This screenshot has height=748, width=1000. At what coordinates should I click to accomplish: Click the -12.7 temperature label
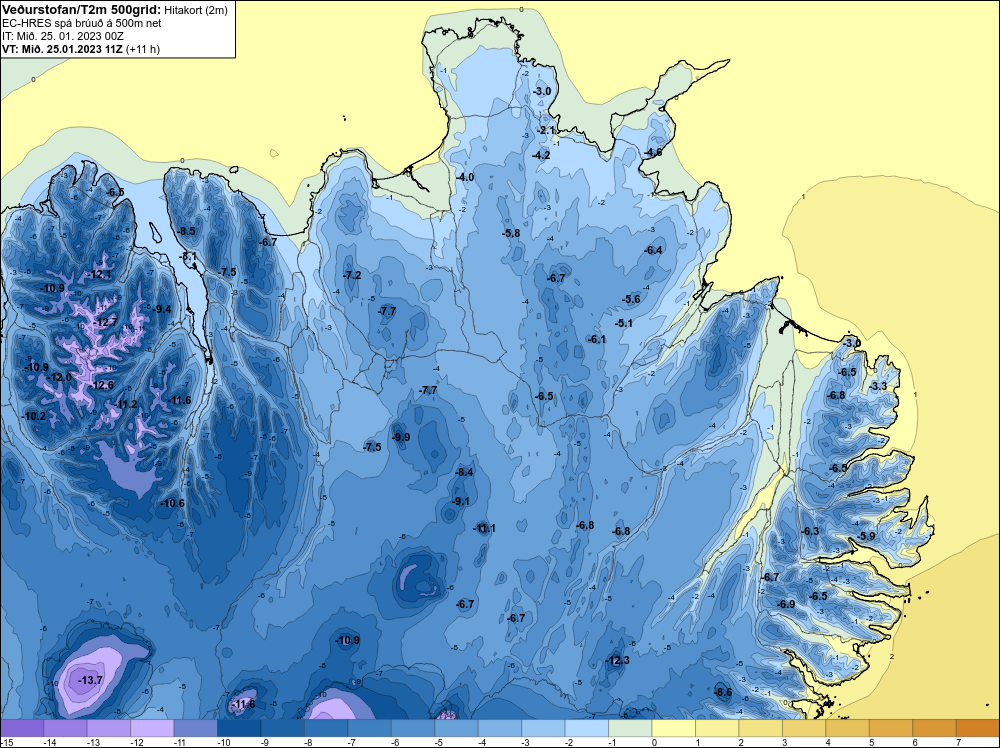[105, 322]
